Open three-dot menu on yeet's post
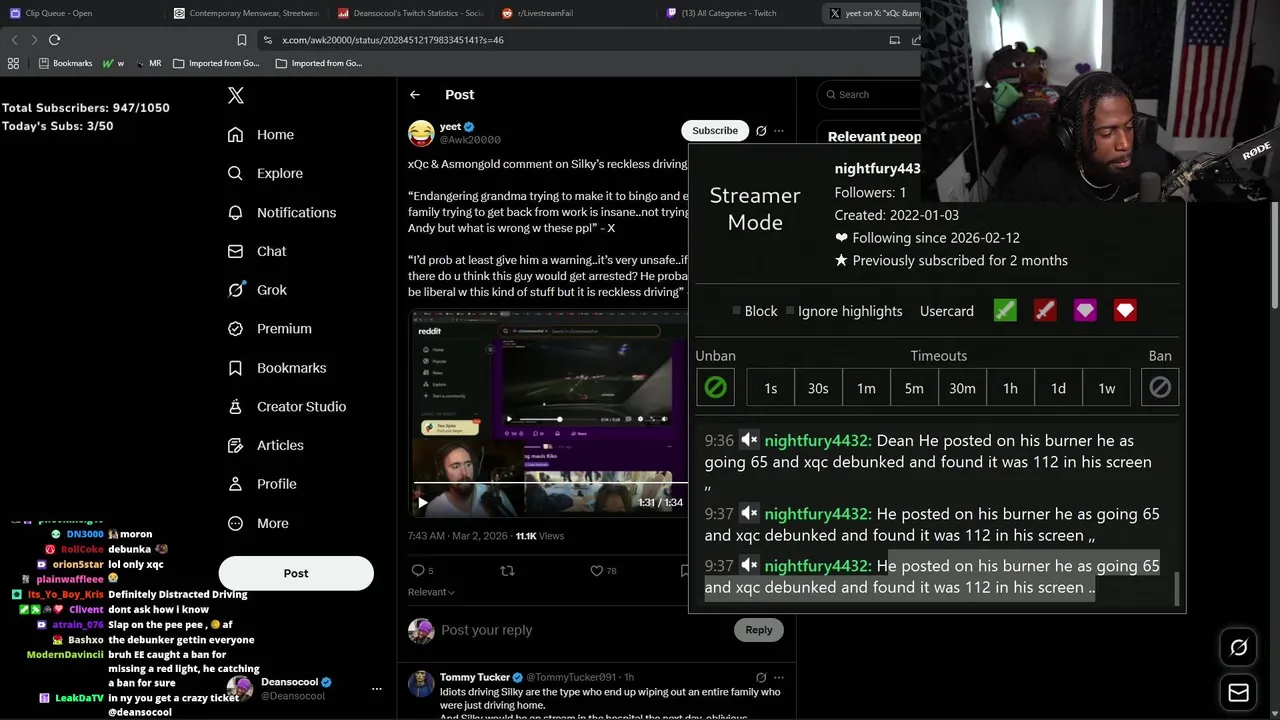 779,130
